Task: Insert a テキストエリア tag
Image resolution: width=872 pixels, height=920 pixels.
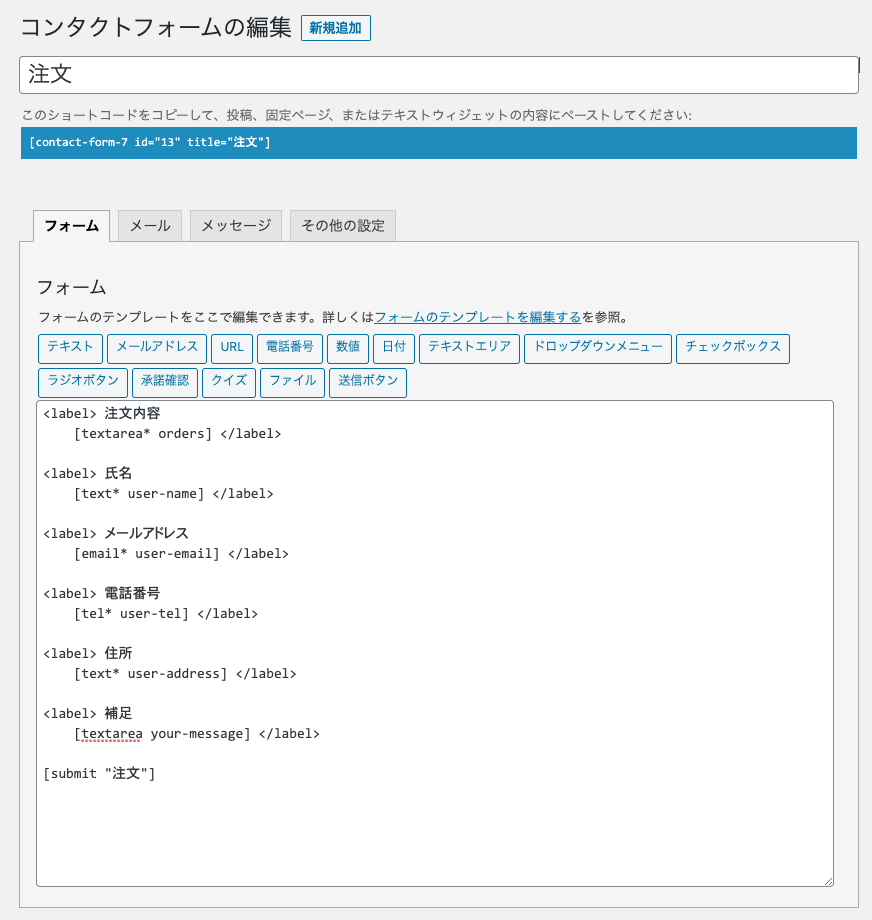Action: point(469,349)
